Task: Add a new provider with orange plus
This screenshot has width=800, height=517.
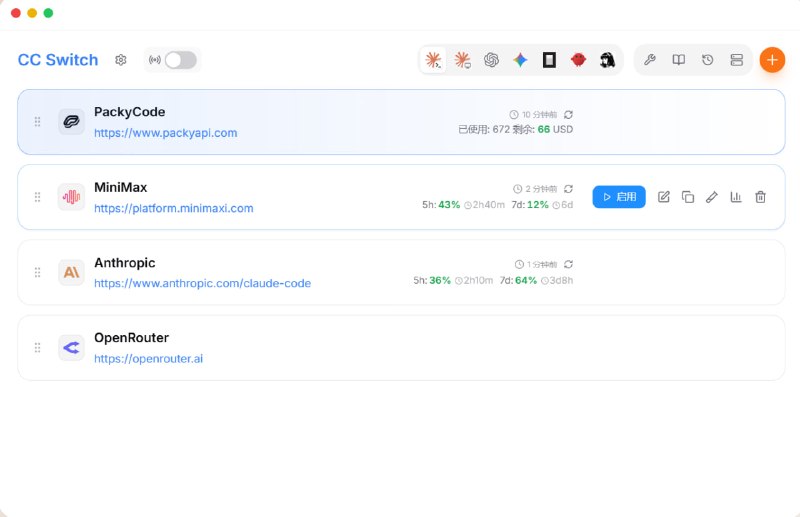Action: pos(772,60)
